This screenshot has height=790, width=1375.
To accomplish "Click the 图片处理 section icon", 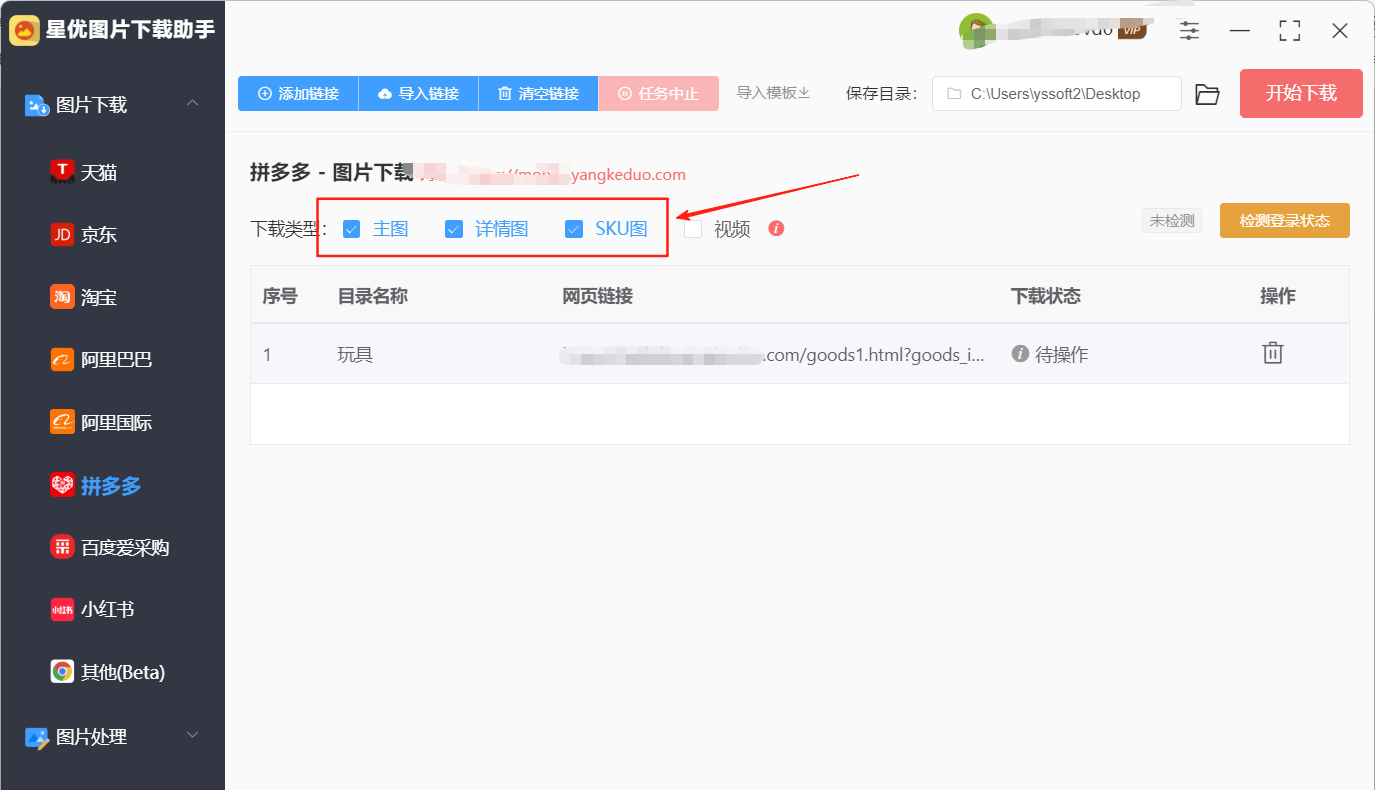I will pos(37,737).
